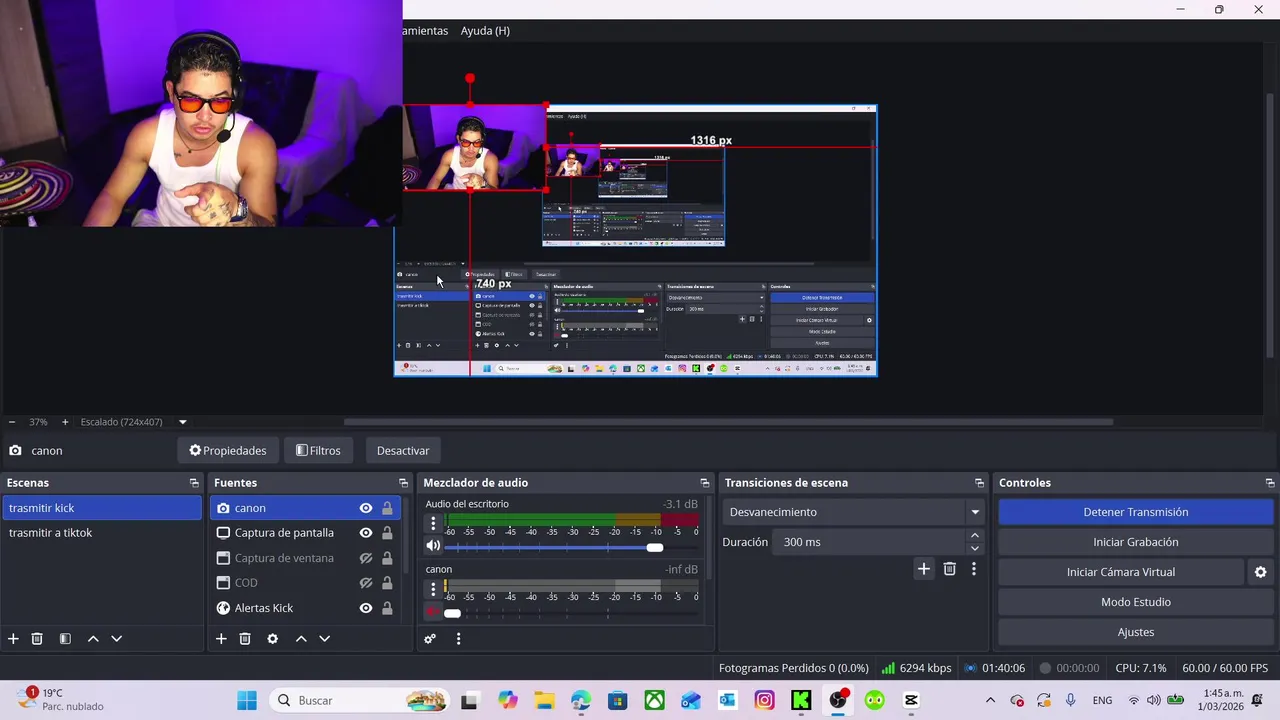Remove scene transition with trash icon
The height and width of the screenshot is (720, 1280).
click(x=950, y=568)
